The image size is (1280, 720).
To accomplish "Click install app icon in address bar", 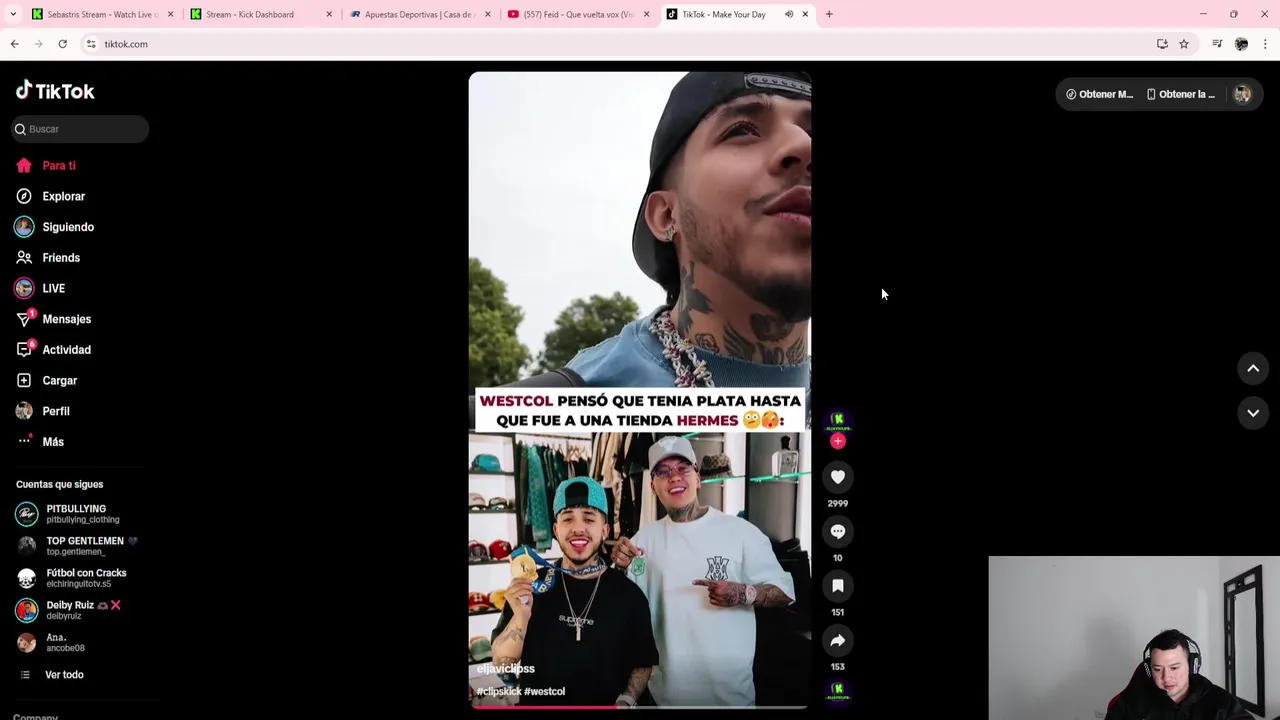I will coord(1162,44).
